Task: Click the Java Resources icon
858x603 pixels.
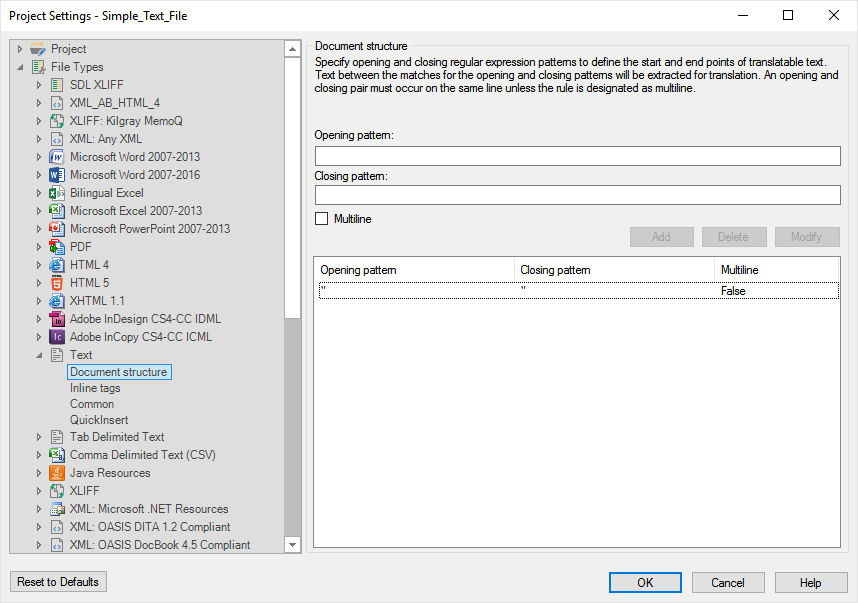Action: (57, 473)
